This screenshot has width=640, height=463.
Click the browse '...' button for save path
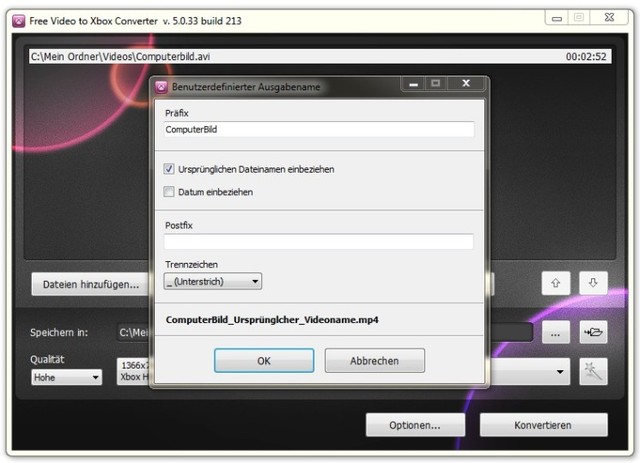click(555, 332)
